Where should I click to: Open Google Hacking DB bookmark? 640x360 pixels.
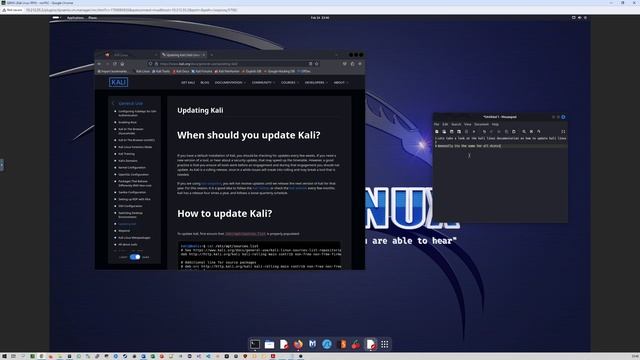280,71
